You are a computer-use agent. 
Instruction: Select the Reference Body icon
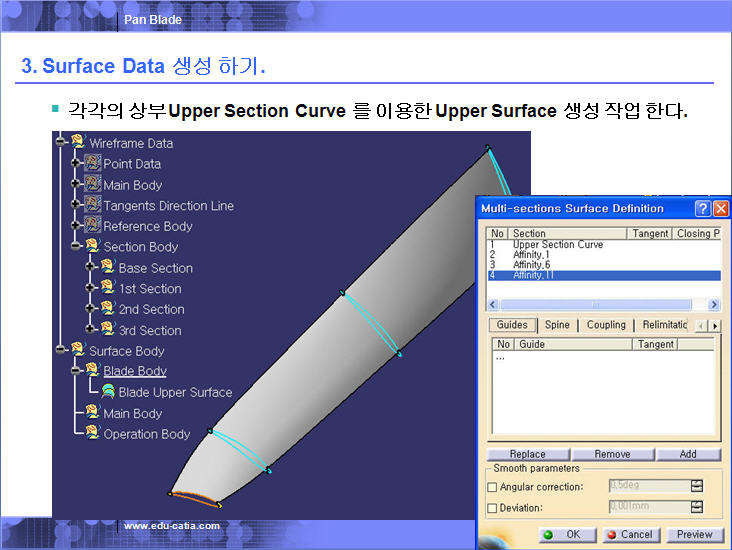93,226
